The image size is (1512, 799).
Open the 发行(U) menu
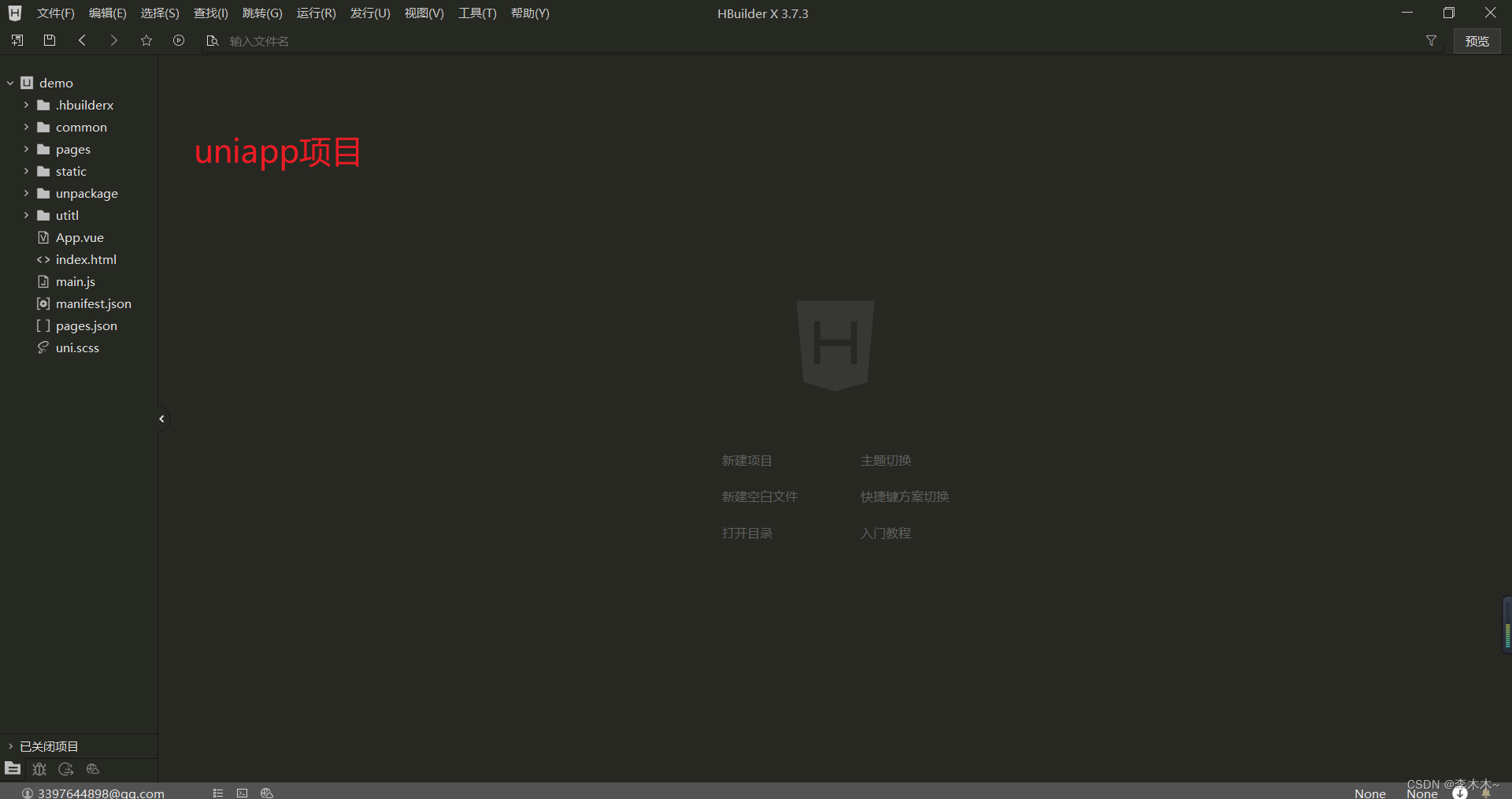click(x=370, y=13)
